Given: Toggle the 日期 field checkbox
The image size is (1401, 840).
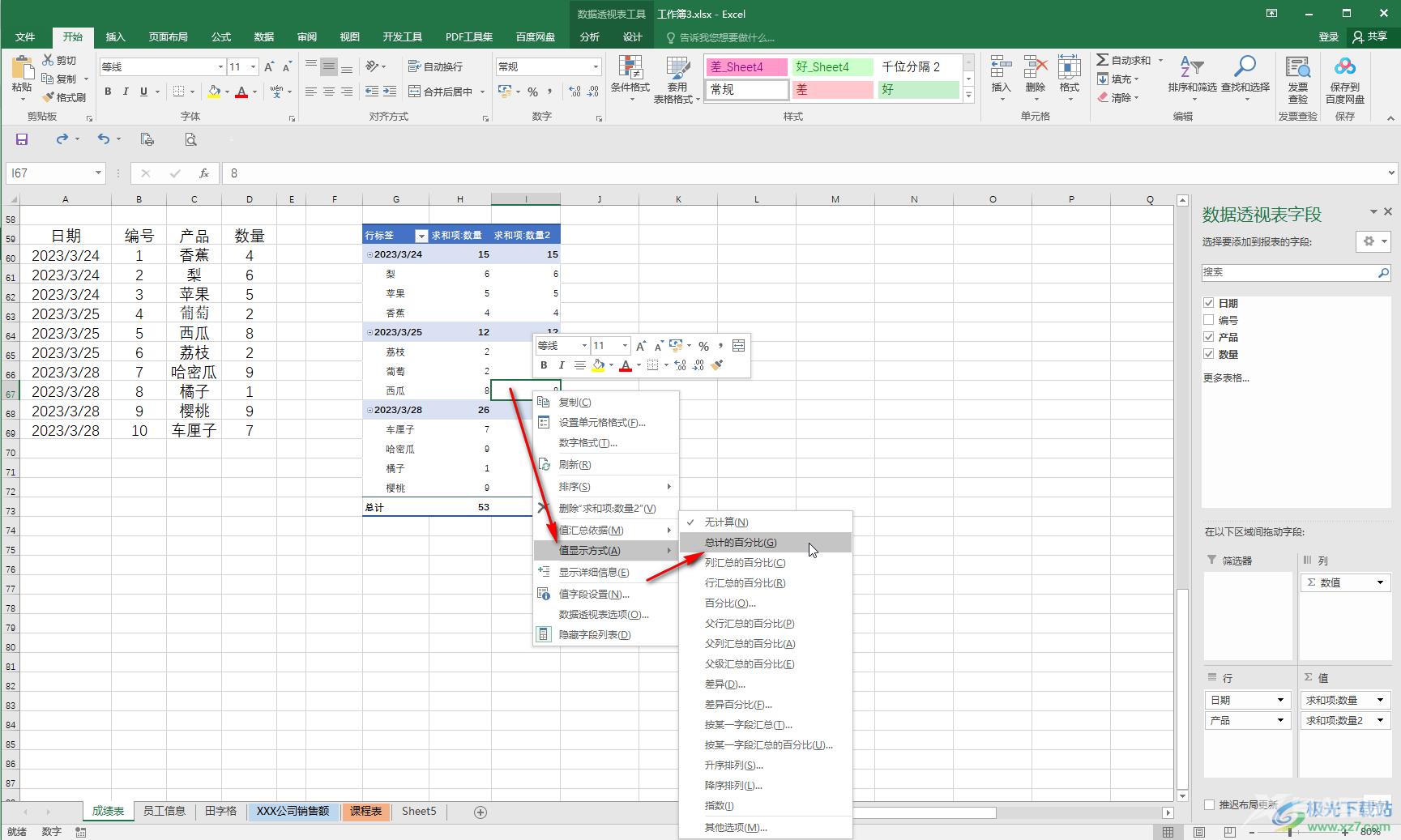Looking at the screenshot, I should [1209, 303].
